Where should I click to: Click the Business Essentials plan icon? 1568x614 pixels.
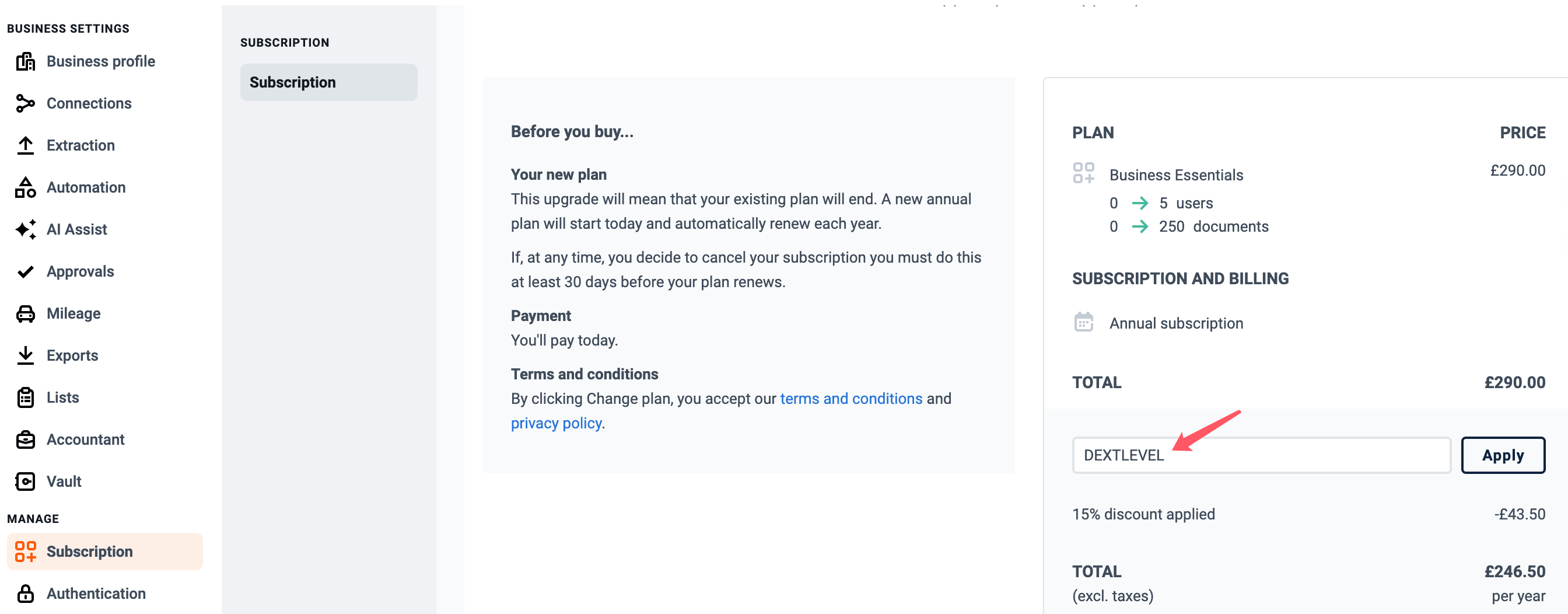1083,173
